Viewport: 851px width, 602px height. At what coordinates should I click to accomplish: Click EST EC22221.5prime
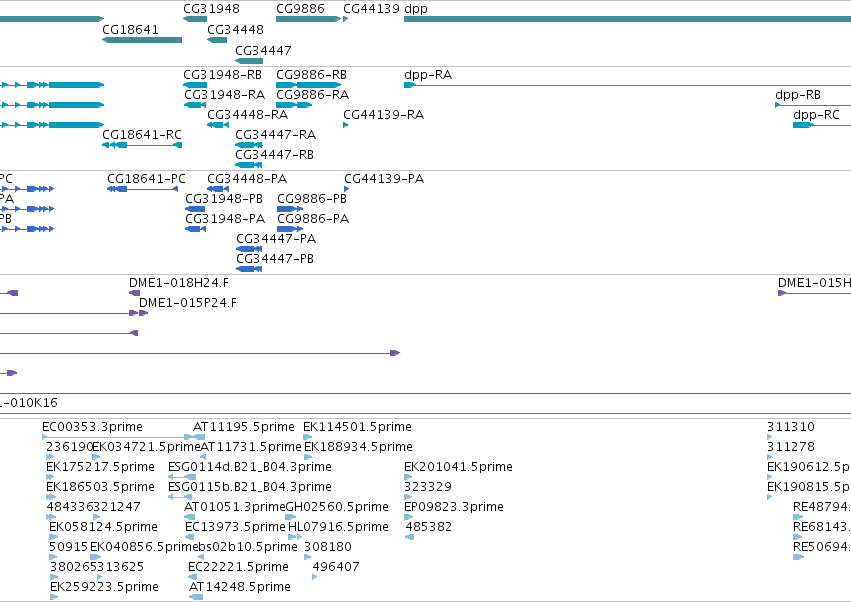pos(192,578)
